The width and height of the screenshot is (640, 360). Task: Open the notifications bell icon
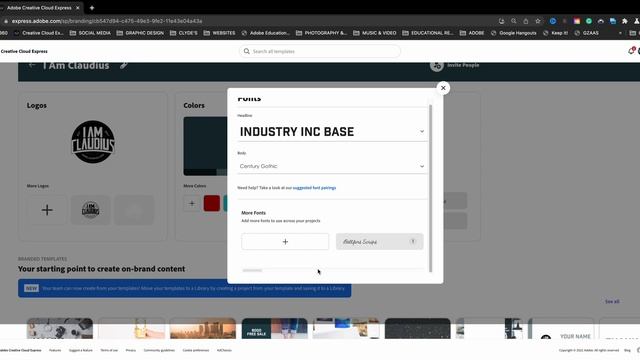pos(631,51)
